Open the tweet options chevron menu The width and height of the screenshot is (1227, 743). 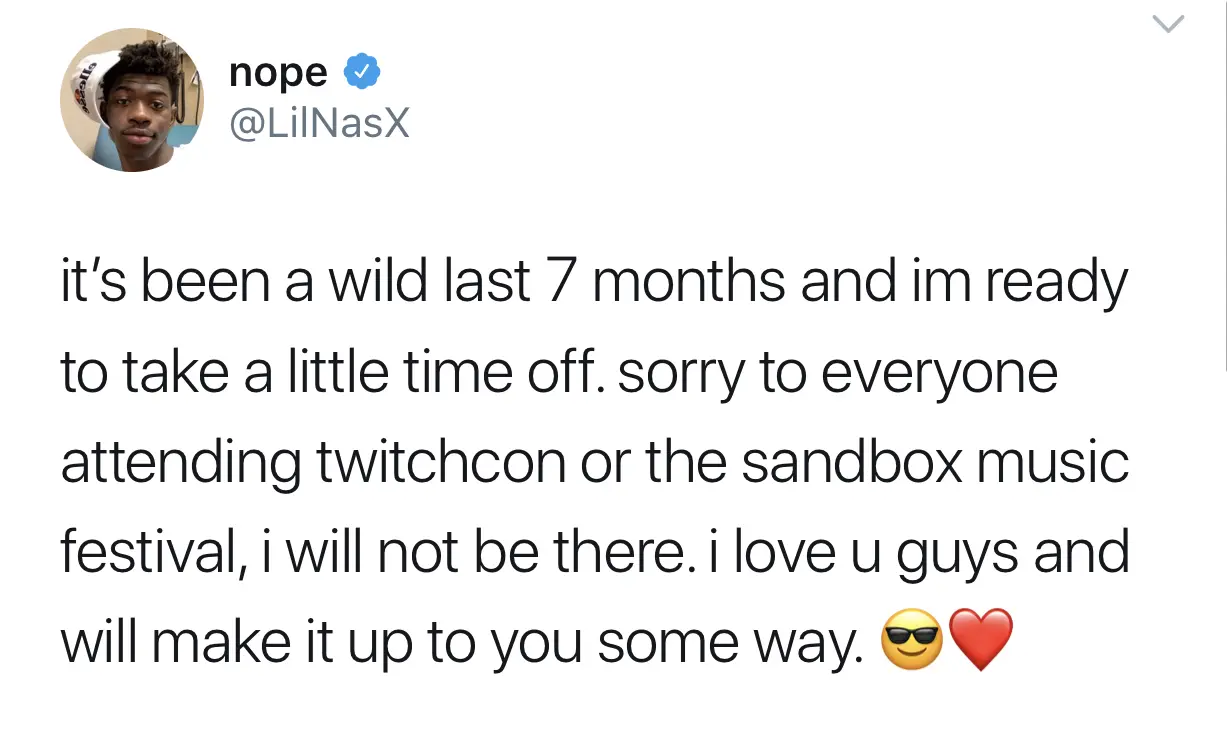1167,25
